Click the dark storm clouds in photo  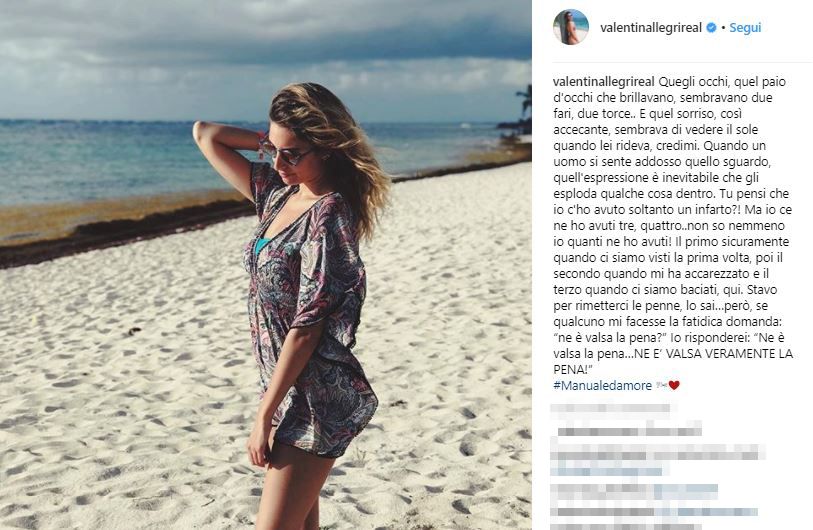(x=259, y=31)
